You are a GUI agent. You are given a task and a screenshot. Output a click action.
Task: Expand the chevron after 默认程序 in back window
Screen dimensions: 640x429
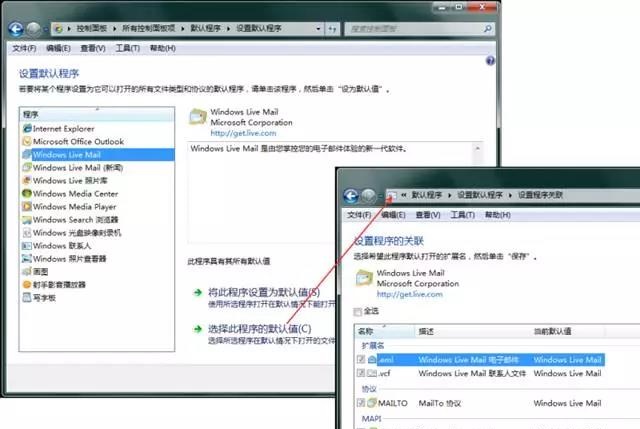pyautogui.click(x=228, y=29)
